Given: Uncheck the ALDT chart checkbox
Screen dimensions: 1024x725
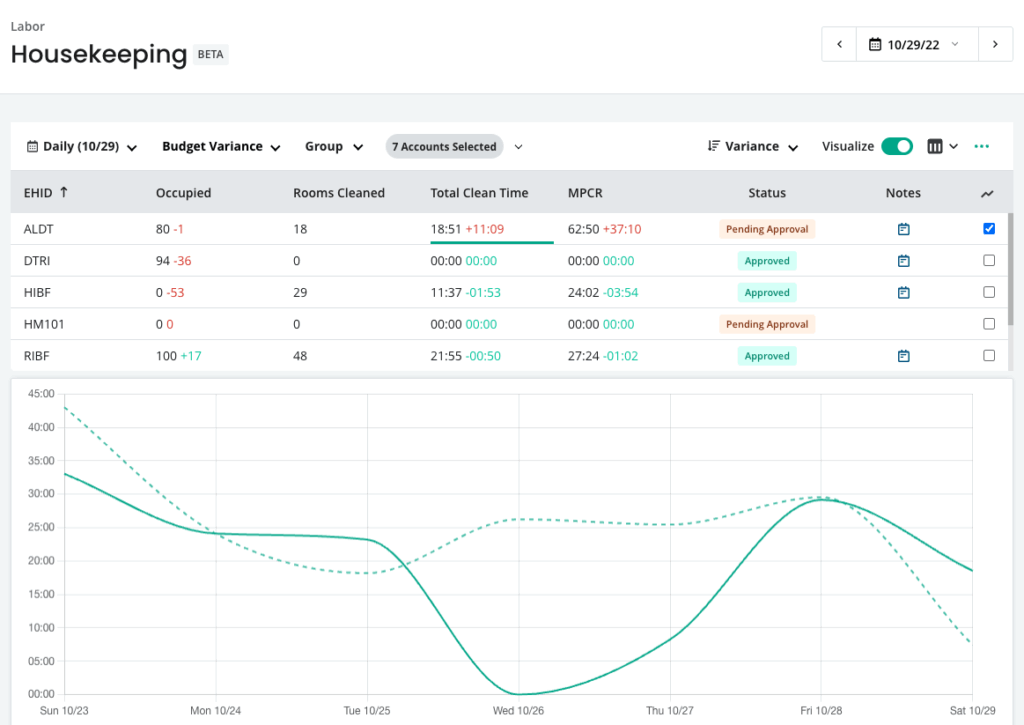Looking at the screenshot, I should click(989, 229).
